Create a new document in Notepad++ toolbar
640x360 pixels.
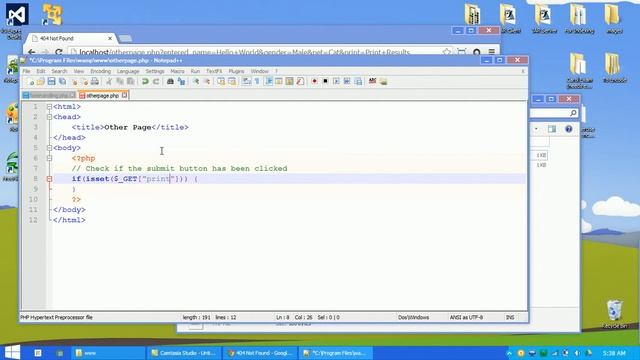[30, 82]
